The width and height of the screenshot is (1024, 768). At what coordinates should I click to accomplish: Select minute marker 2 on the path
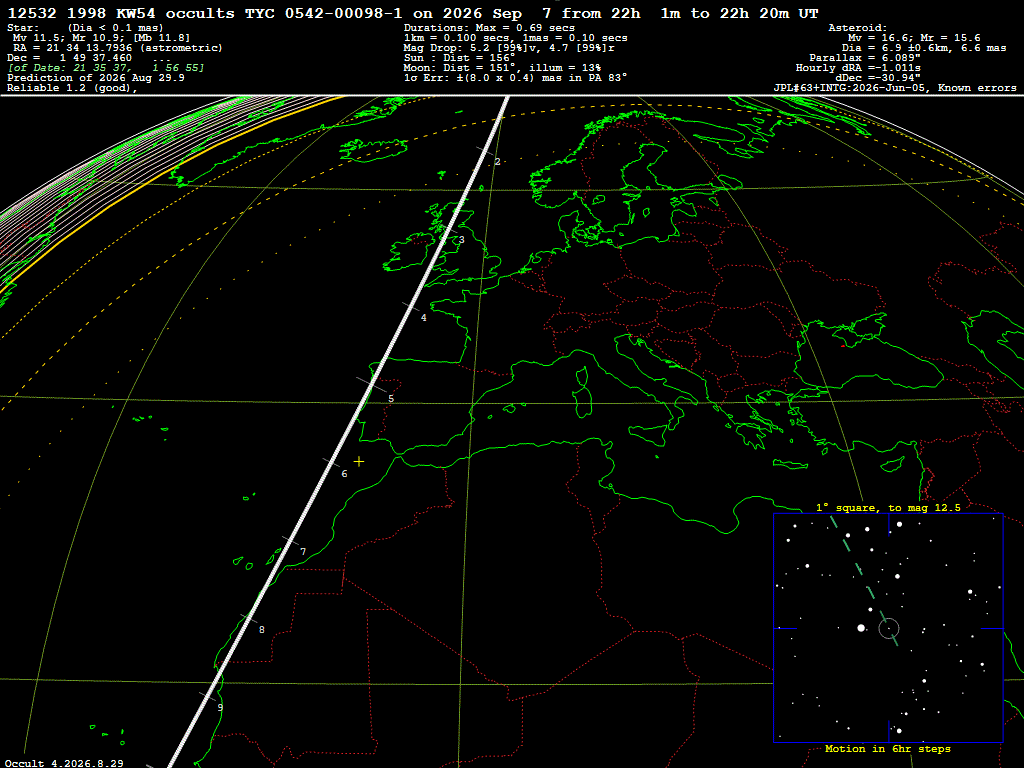[x=498, y=161]
